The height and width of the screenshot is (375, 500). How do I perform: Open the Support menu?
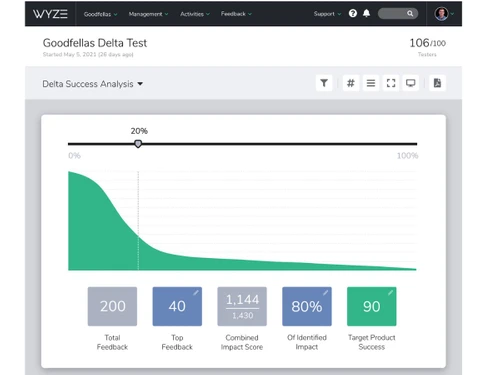pyautogui.click(x=327, y=14)
